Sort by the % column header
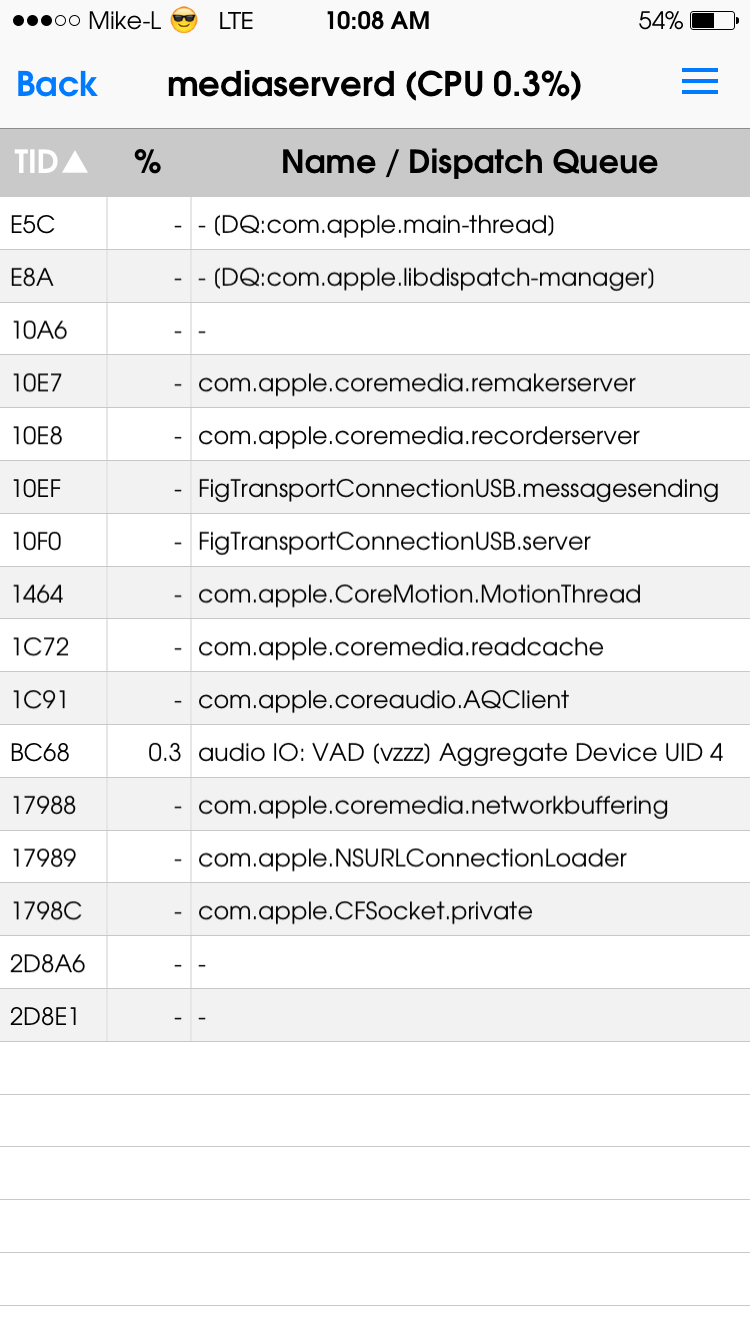Viewport: 750px width, 1334px height. pyautogui.click(x=148, y=162)
